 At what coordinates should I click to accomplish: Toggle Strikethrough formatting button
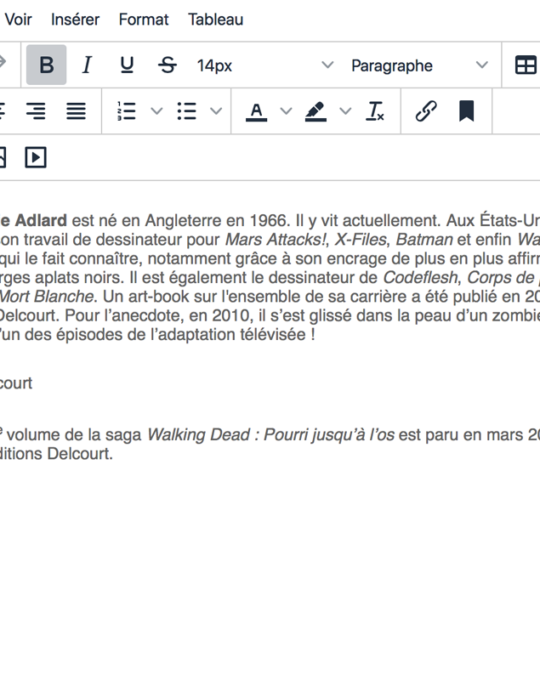(167, 65)
